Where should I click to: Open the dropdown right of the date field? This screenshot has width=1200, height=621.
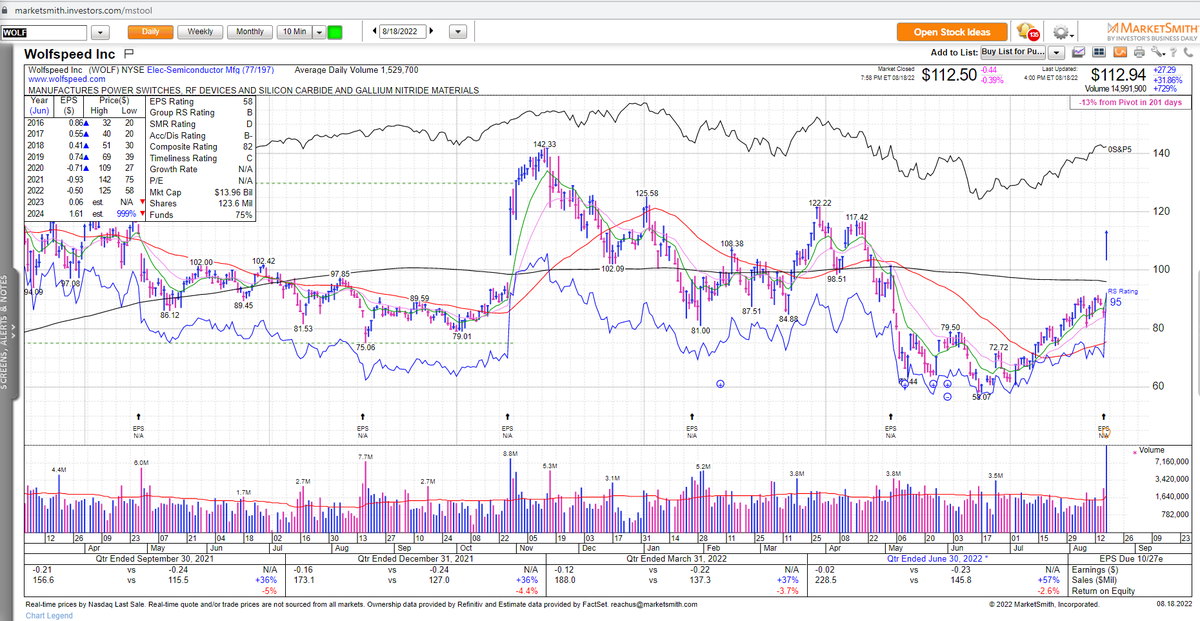[x=458, y=32]
